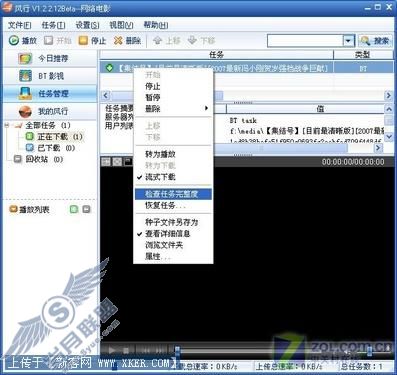Expand the 删除 submenu arrow
The width and height of the screenshot is (397, 375).
tap(206, 108)
